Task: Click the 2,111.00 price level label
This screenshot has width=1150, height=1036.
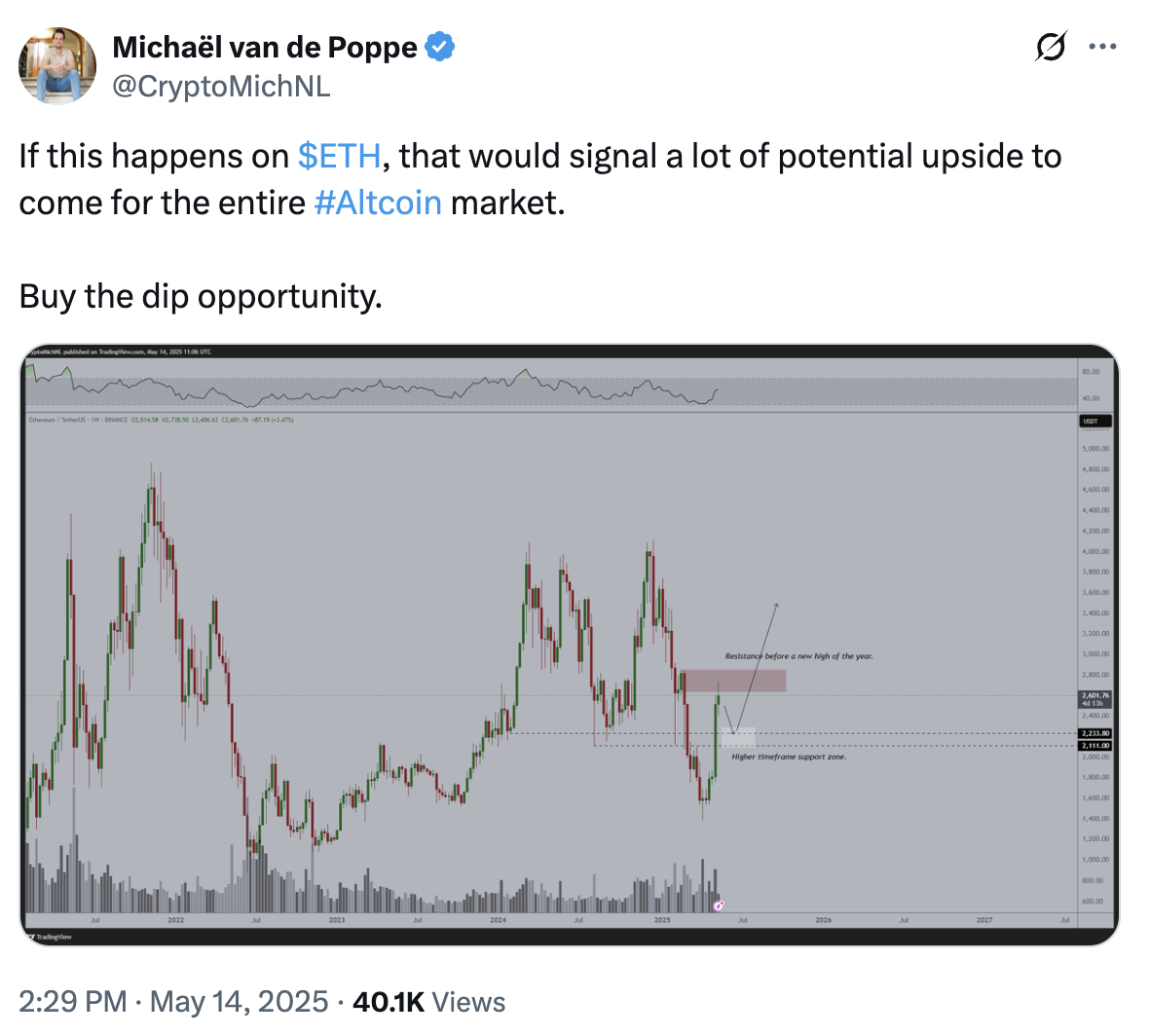Action: [x=1094, y=746]
